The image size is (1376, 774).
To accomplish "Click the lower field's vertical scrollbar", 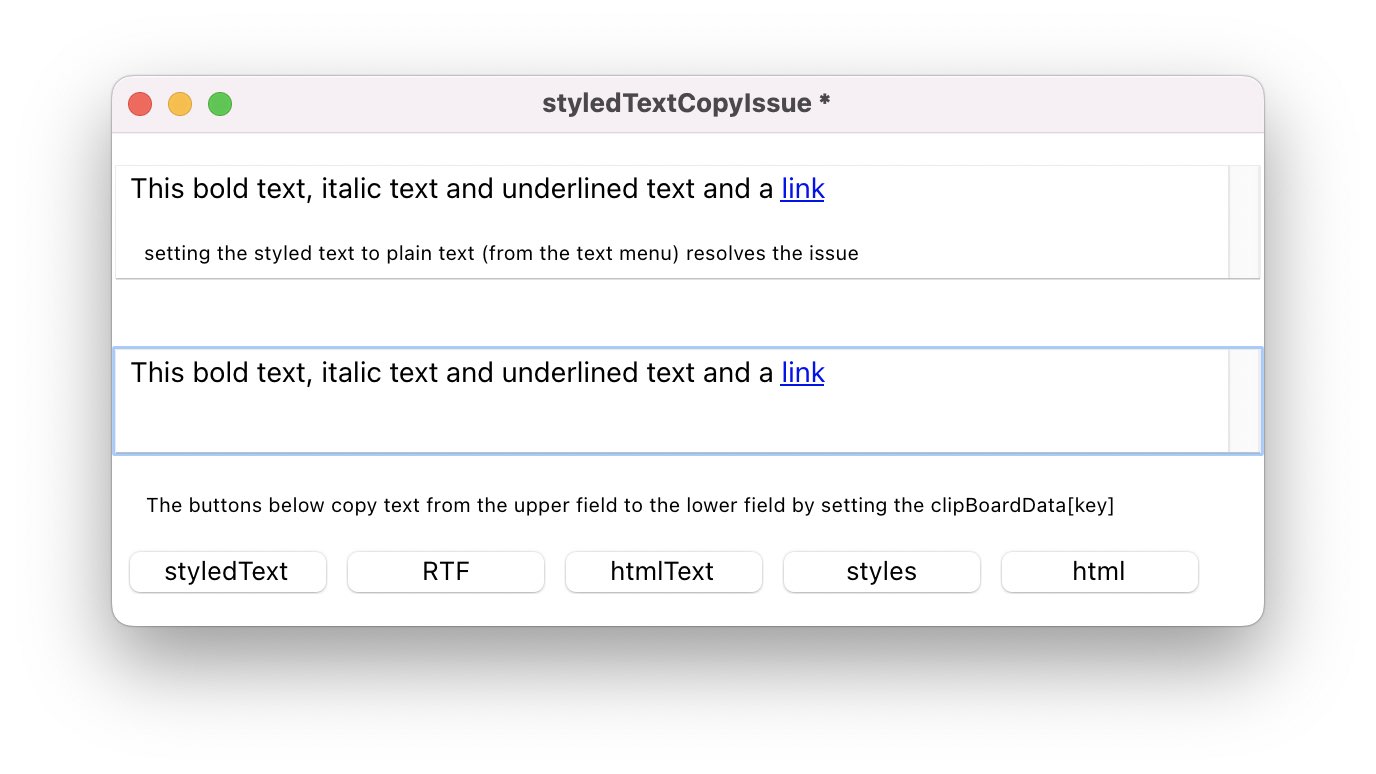I will 1244,401.
